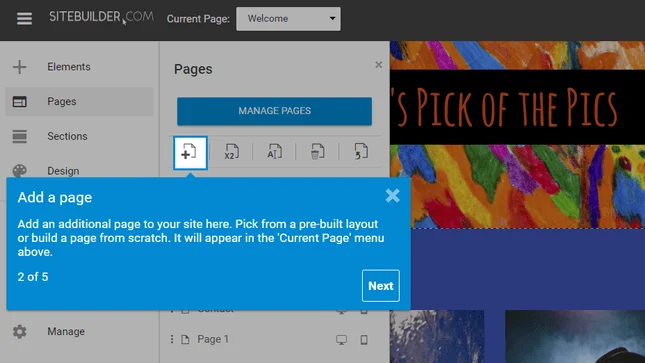The height and width of the screenshot is (363, 645).
Task: Click the Rename page icon
Action: [274, 151]
